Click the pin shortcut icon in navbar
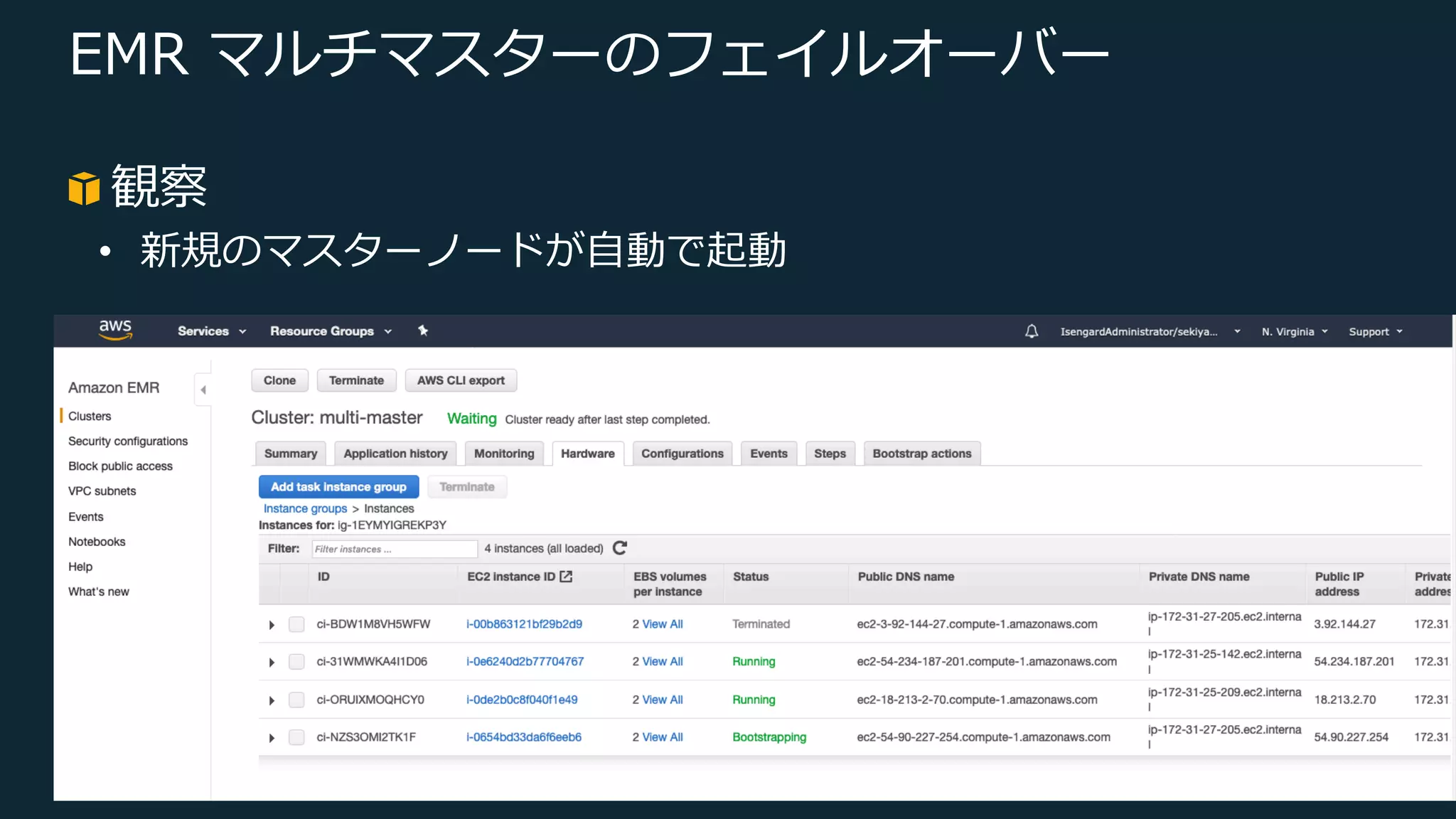 (423, 331)
